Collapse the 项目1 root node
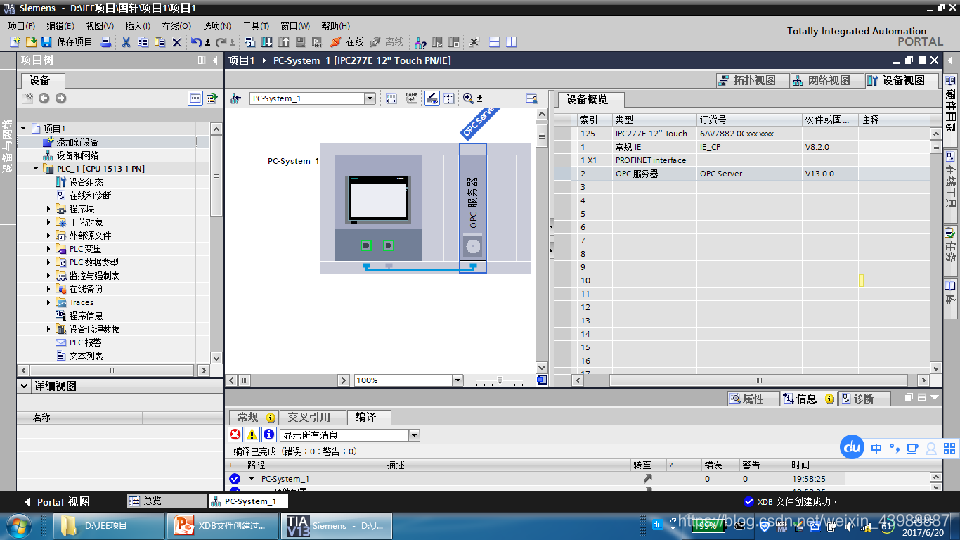This screenshot has height=540, width=960. click(24, 129)
